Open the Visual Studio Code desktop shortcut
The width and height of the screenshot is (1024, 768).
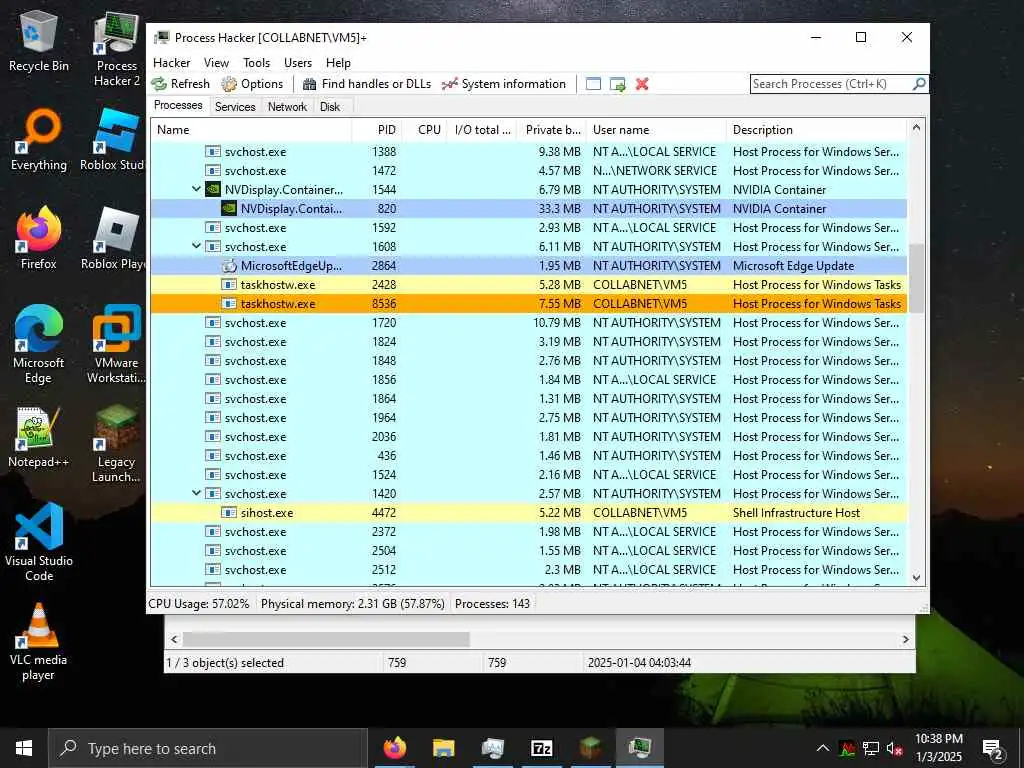tap(39, 542)
